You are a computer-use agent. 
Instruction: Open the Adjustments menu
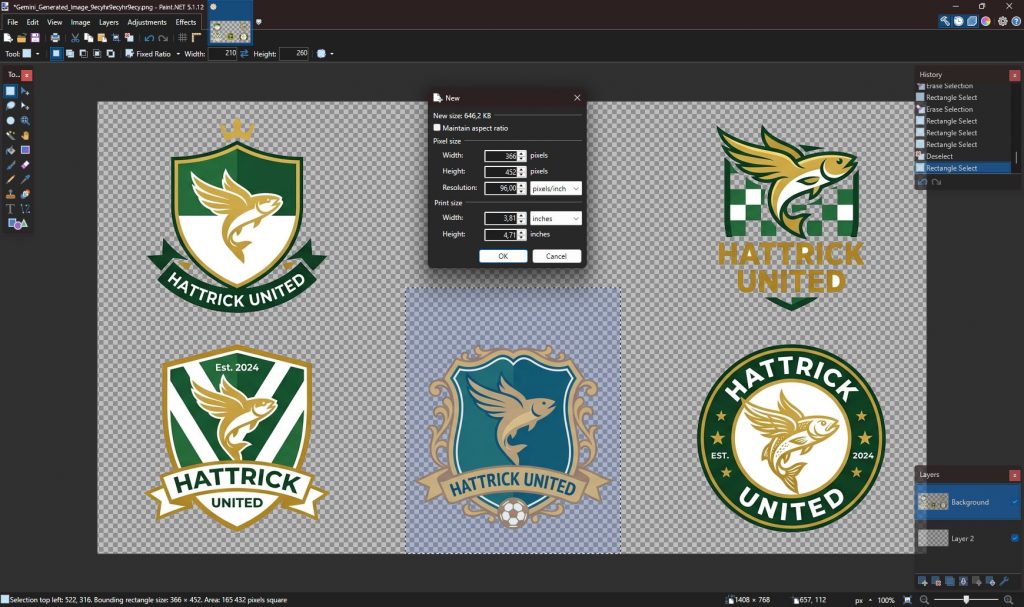tap(146, 21)
